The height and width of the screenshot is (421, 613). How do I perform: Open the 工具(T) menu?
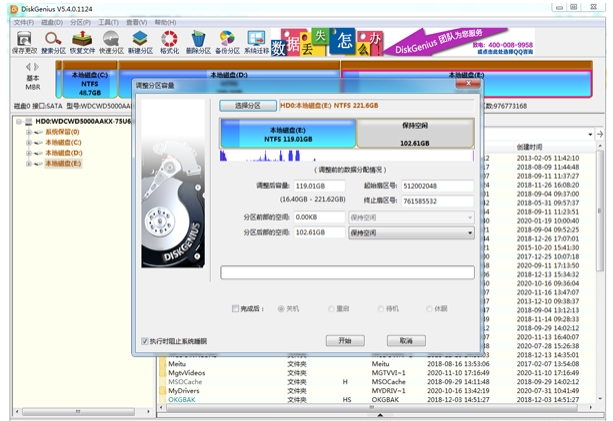tap(108, 22)
